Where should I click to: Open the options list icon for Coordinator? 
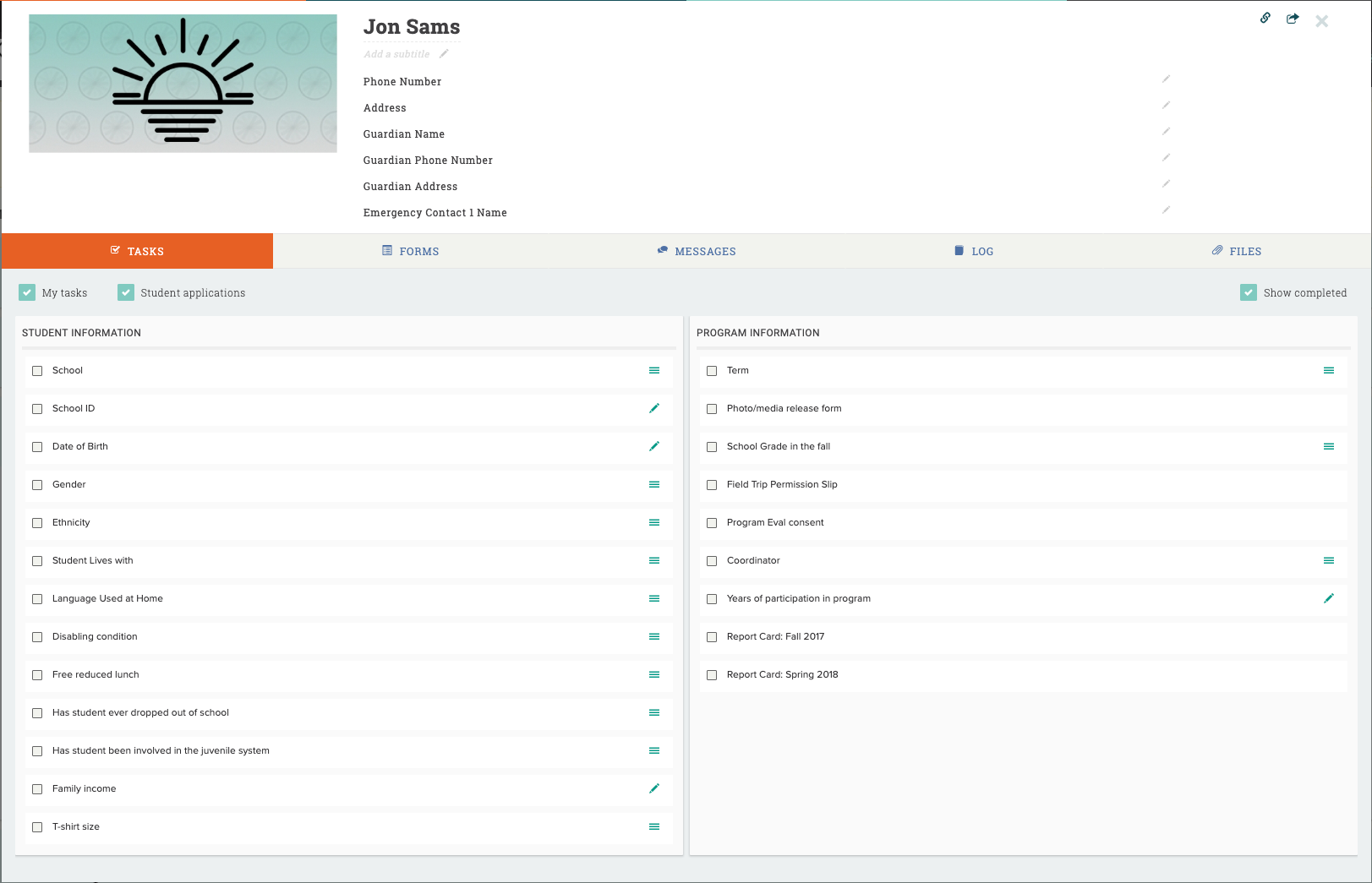[1329, 560]
